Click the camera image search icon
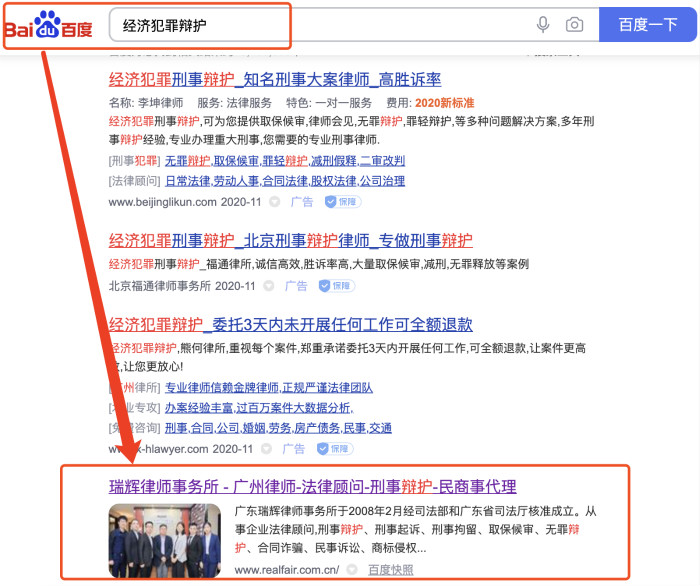 (574, 25)
